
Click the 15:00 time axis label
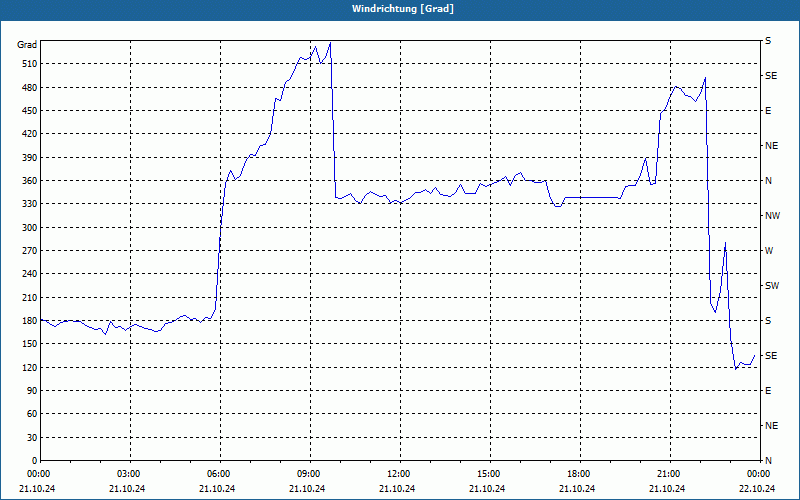point(490,474)
